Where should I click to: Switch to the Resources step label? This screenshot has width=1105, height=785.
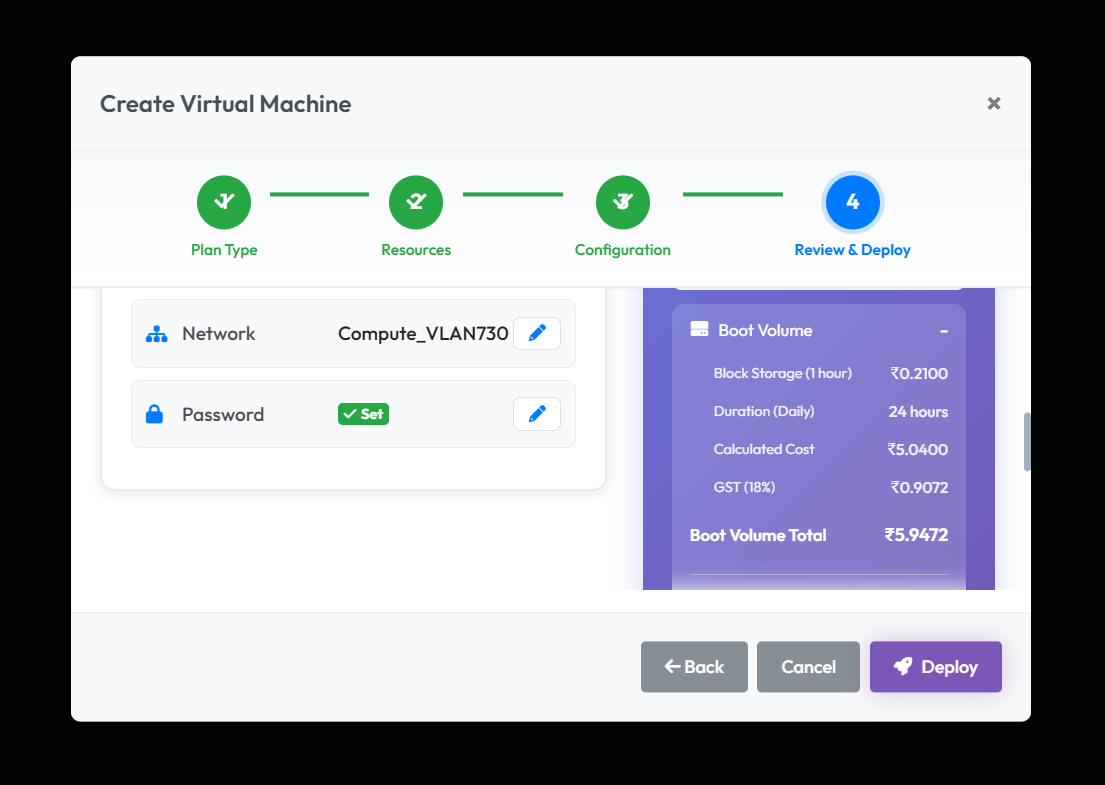coord(416,250)
